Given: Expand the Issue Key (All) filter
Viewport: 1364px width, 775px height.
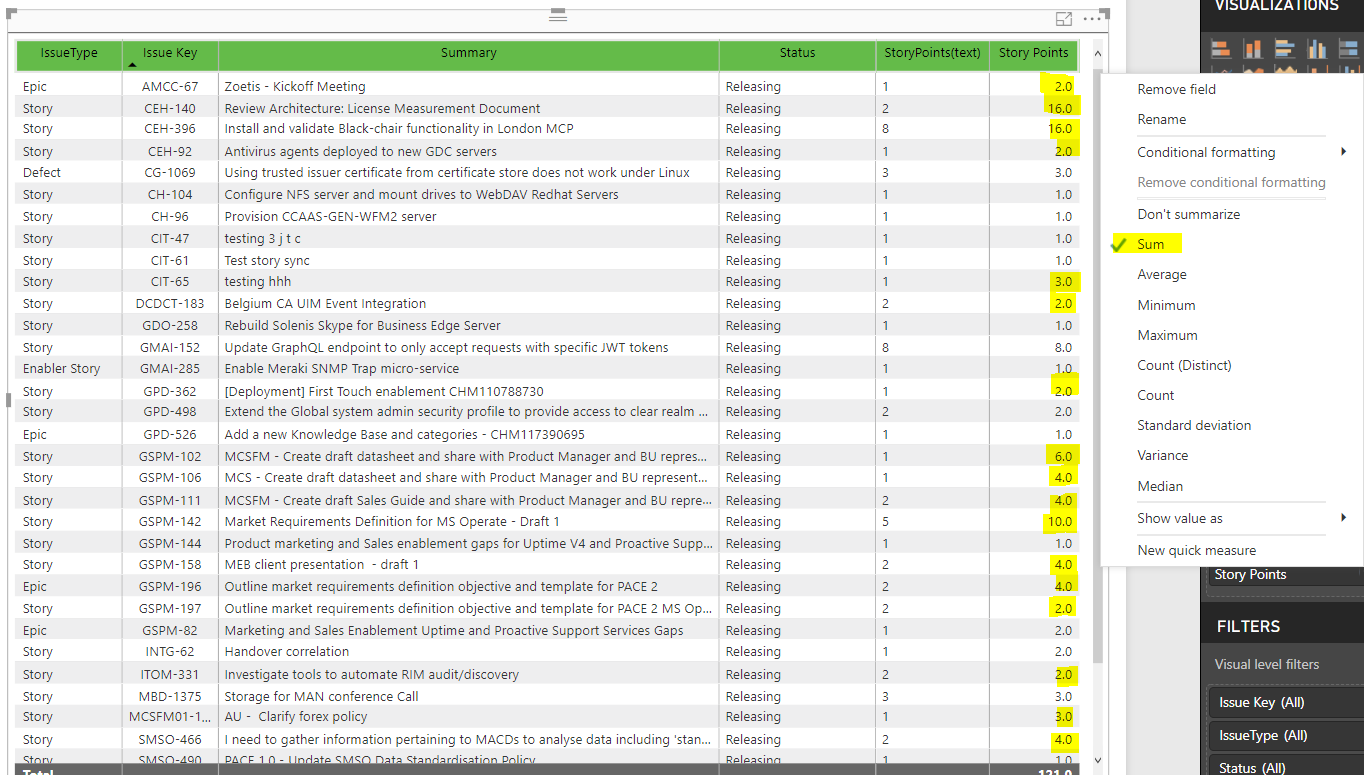Looking at the screenshot, I should (x=1285, y=702).
